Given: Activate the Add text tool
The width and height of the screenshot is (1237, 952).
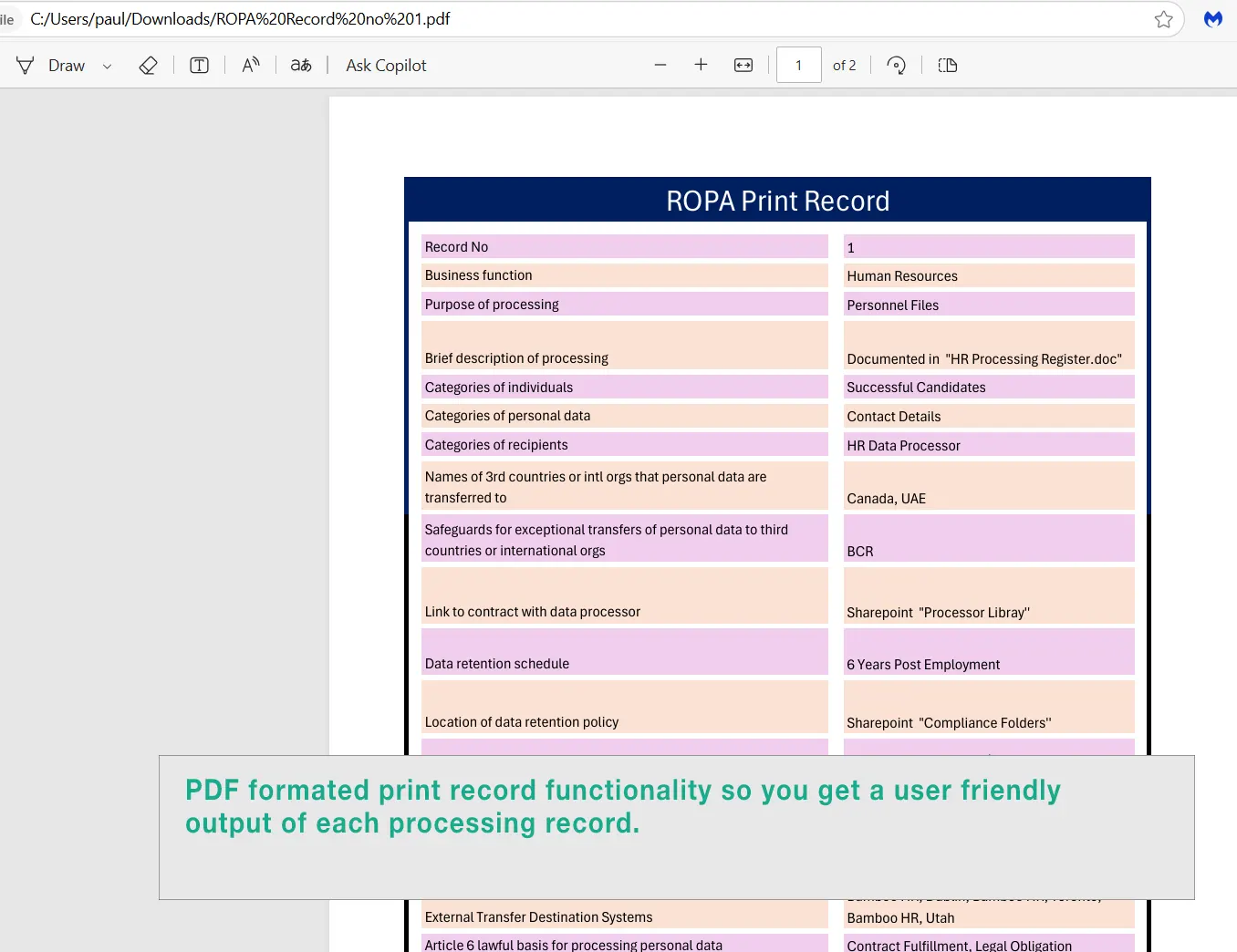Looking at the screenshot, I should (x=199, y=65).
